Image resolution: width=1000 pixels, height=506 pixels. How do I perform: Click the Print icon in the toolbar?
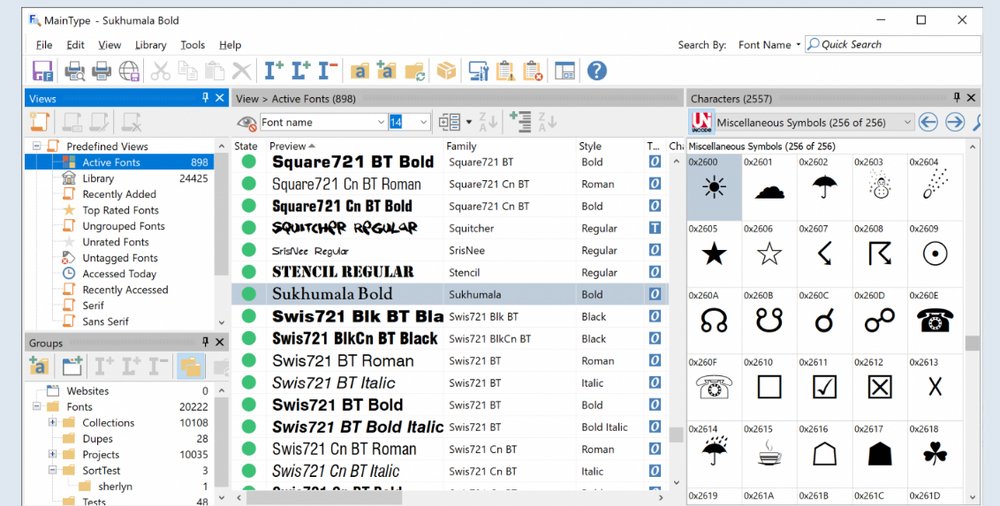pos(101,71)
